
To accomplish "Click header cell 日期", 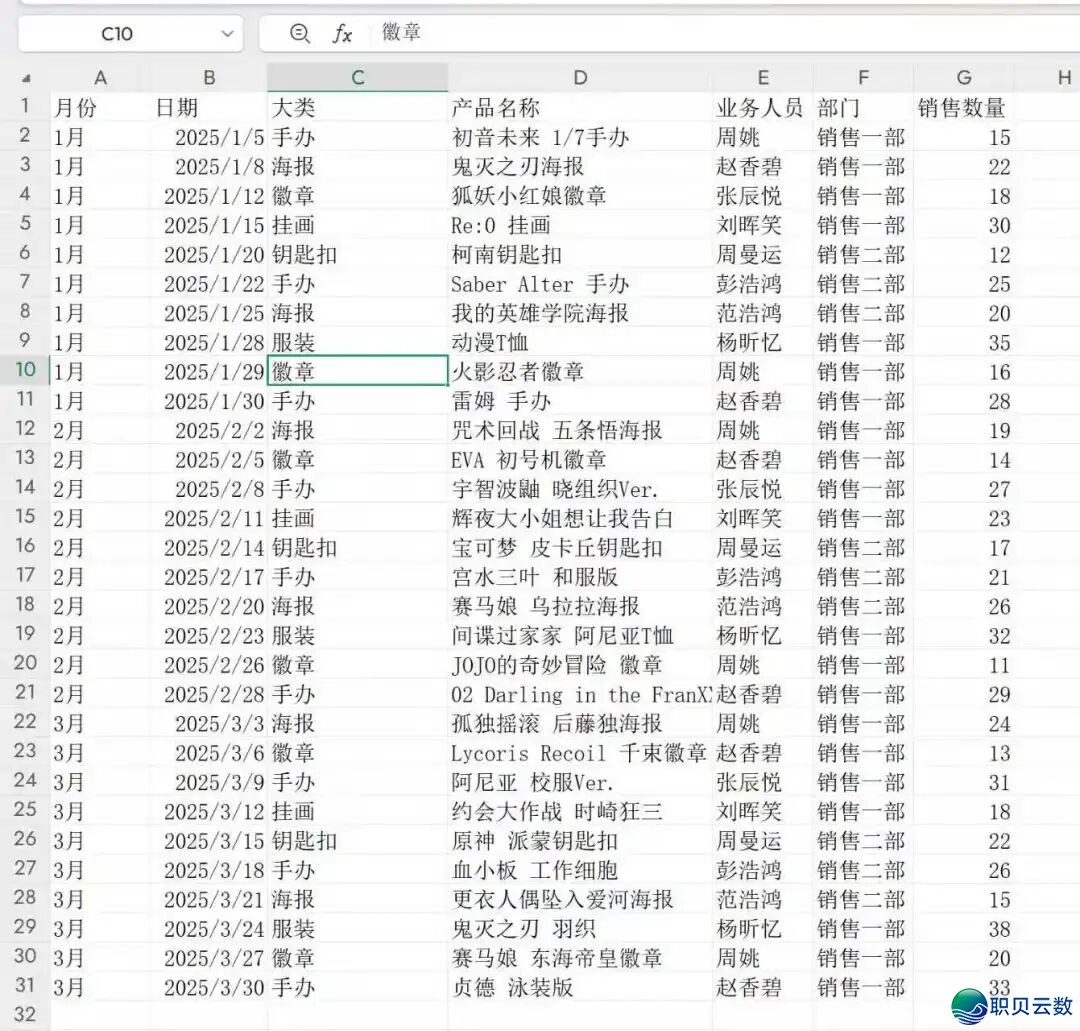I will 209,107.
